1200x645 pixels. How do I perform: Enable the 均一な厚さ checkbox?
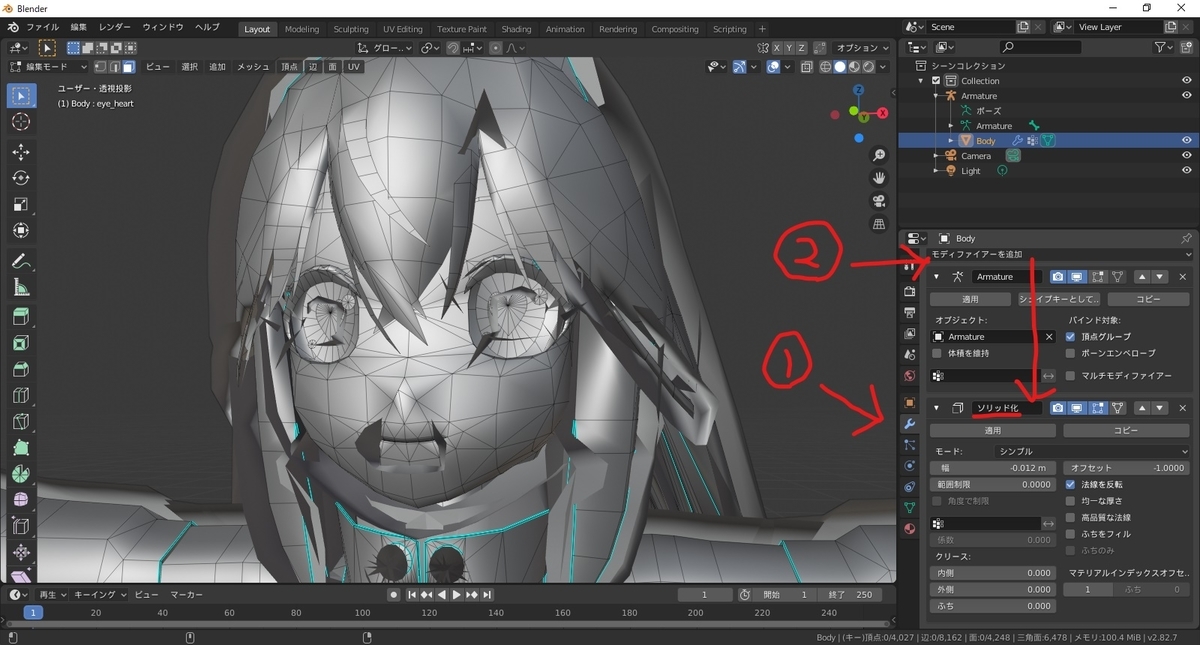click(1071, 500)
